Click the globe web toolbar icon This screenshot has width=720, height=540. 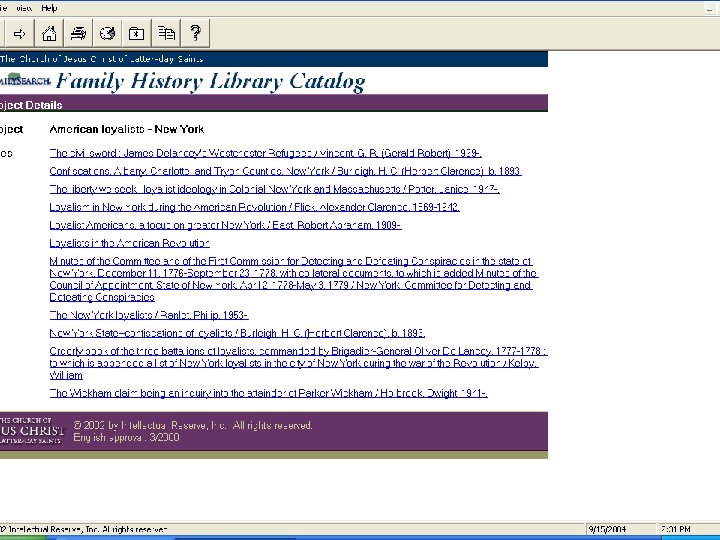pyautogui.click(x=107, y=34)
